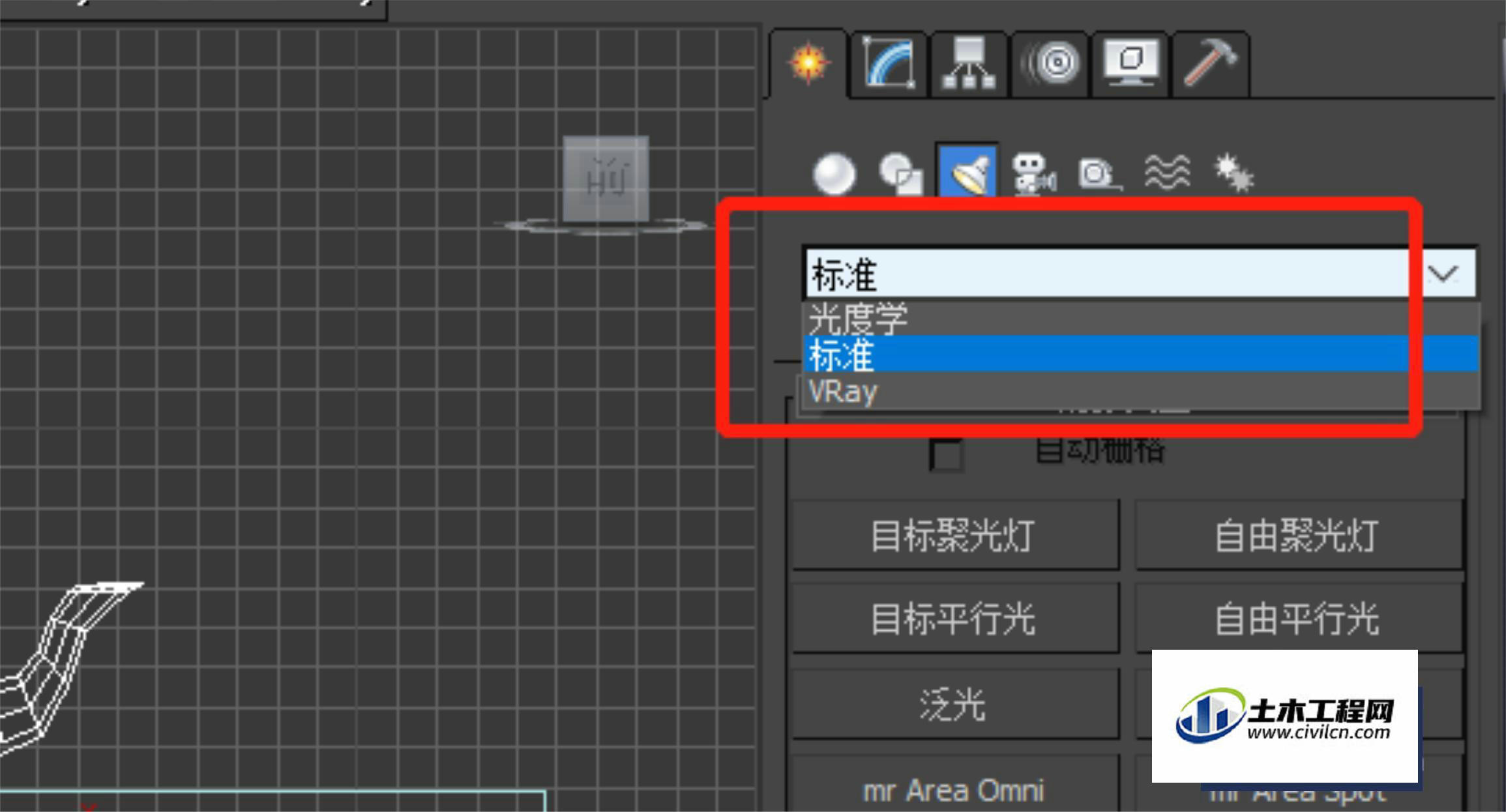Screen dimensions: 1506x812
Task: Click the 目标聚光灯 button
Action: [x=955, y=536]
